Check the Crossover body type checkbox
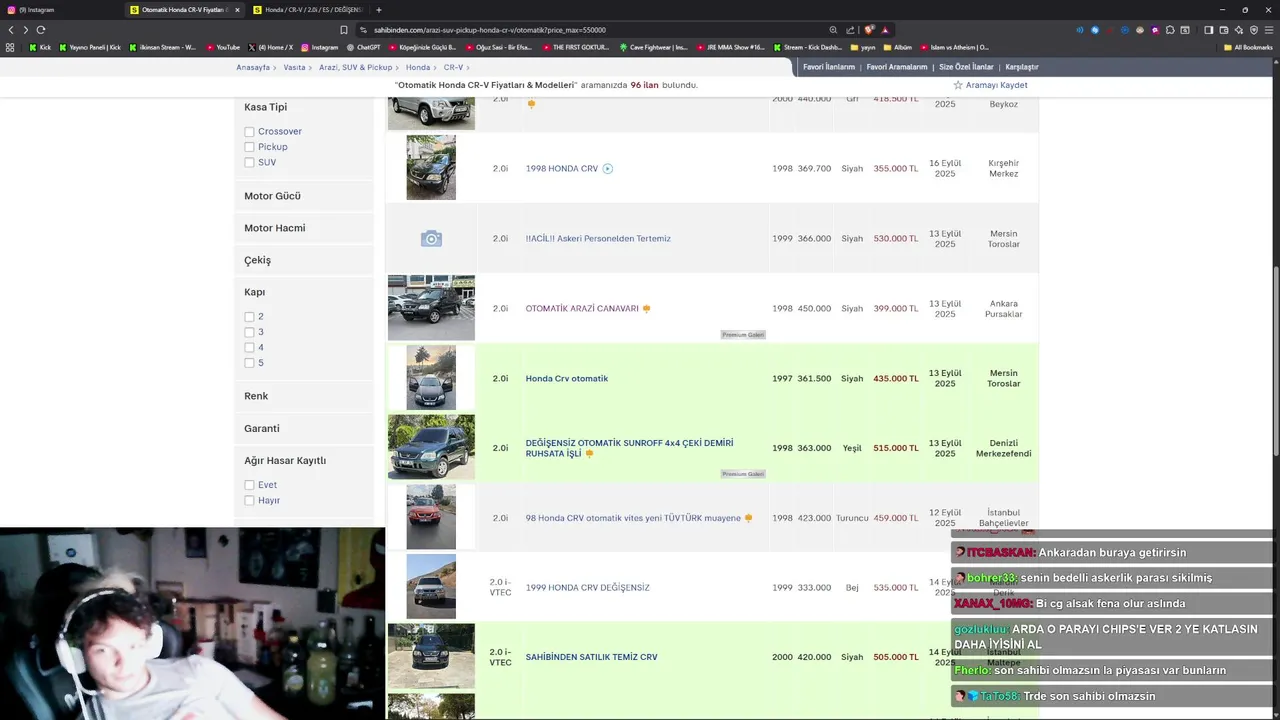The image size is (1280, 720). tap(249, 132)
